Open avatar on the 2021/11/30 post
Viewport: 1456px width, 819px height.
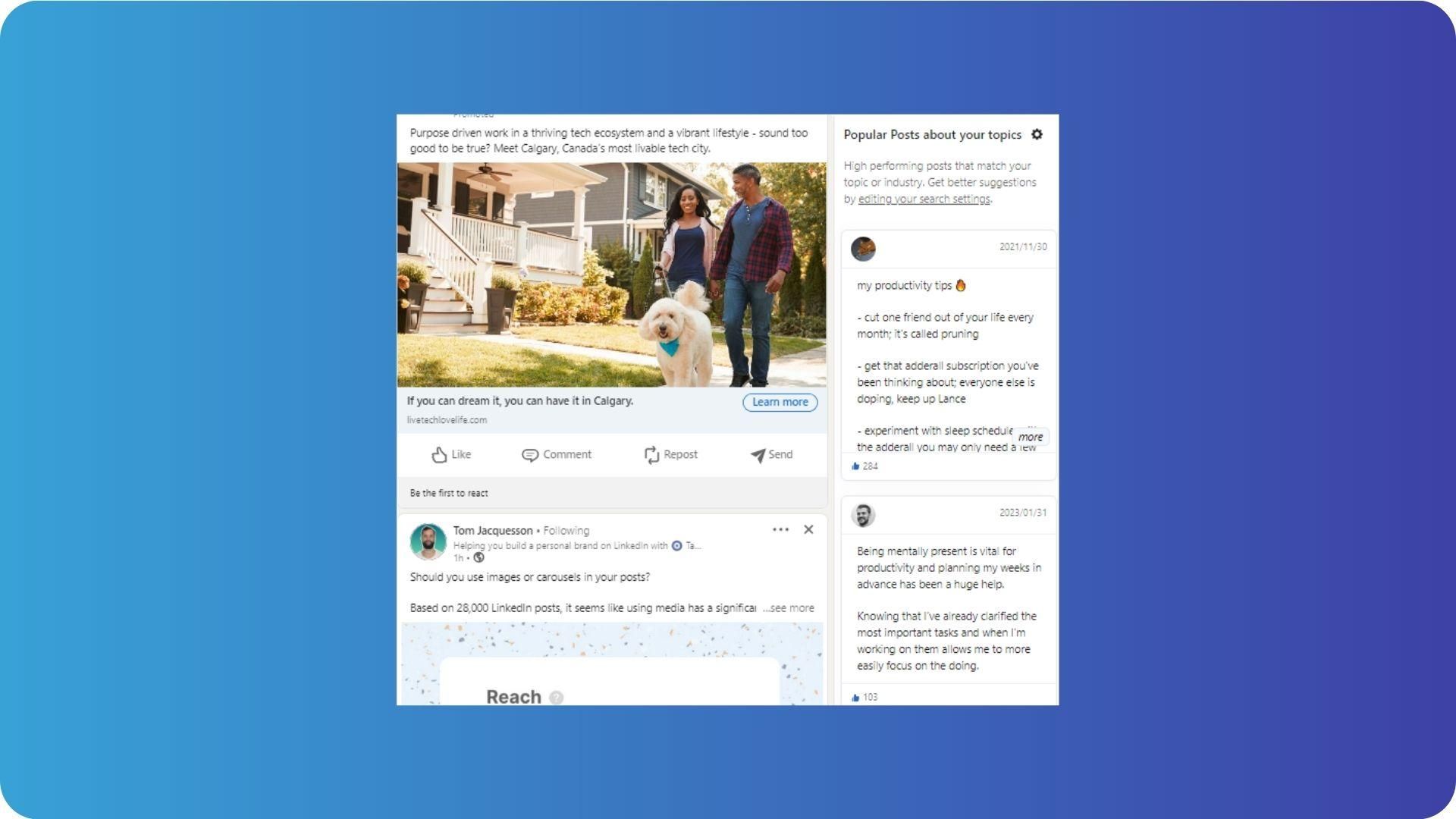coord(863,249)
